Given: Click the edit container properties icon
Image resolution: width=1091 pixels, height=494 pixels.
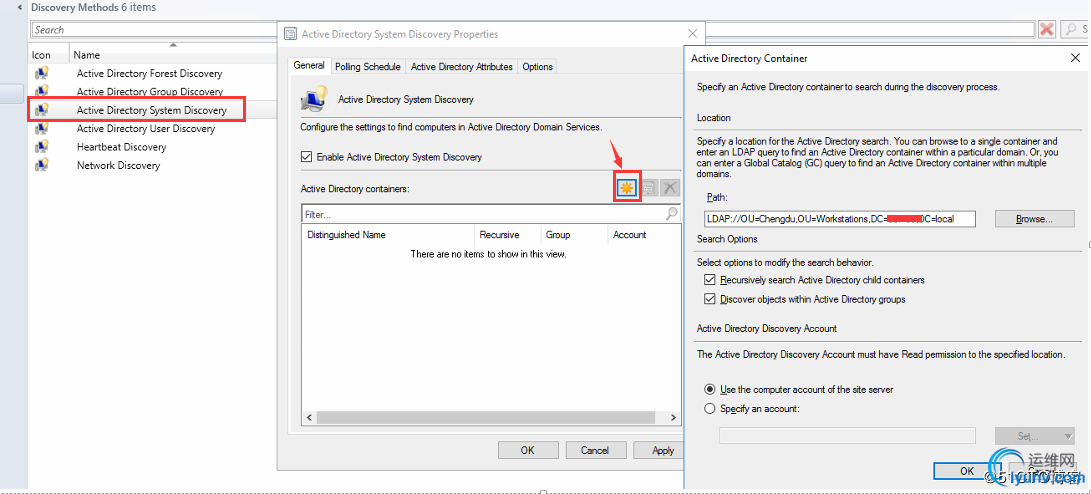Looking at the screenshot, I should [648, 188].
